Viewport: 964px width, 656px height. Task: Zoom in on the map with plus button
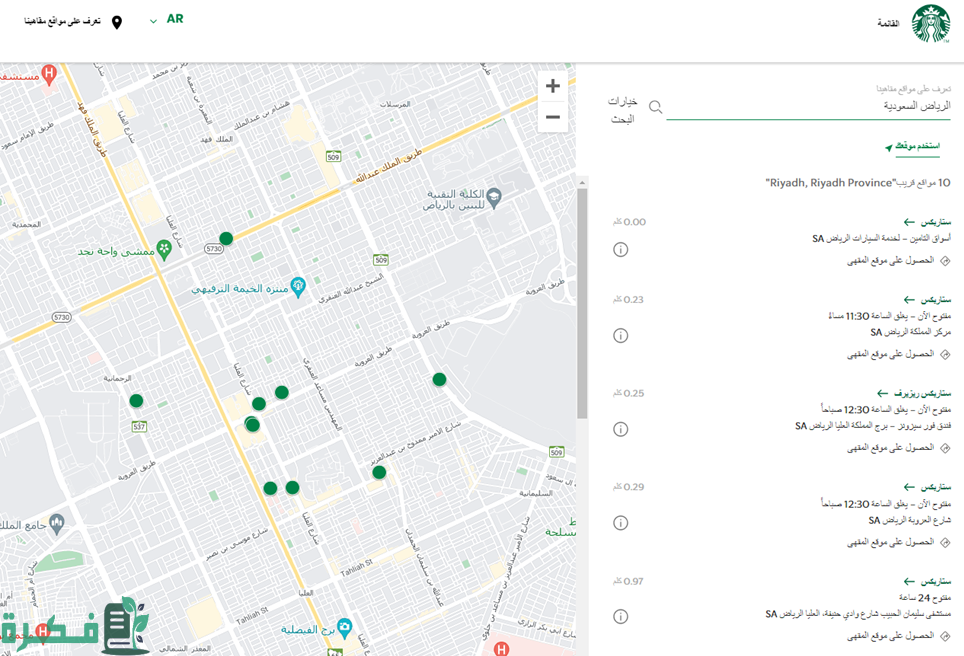pyautogui.click(x=552, y=86)
